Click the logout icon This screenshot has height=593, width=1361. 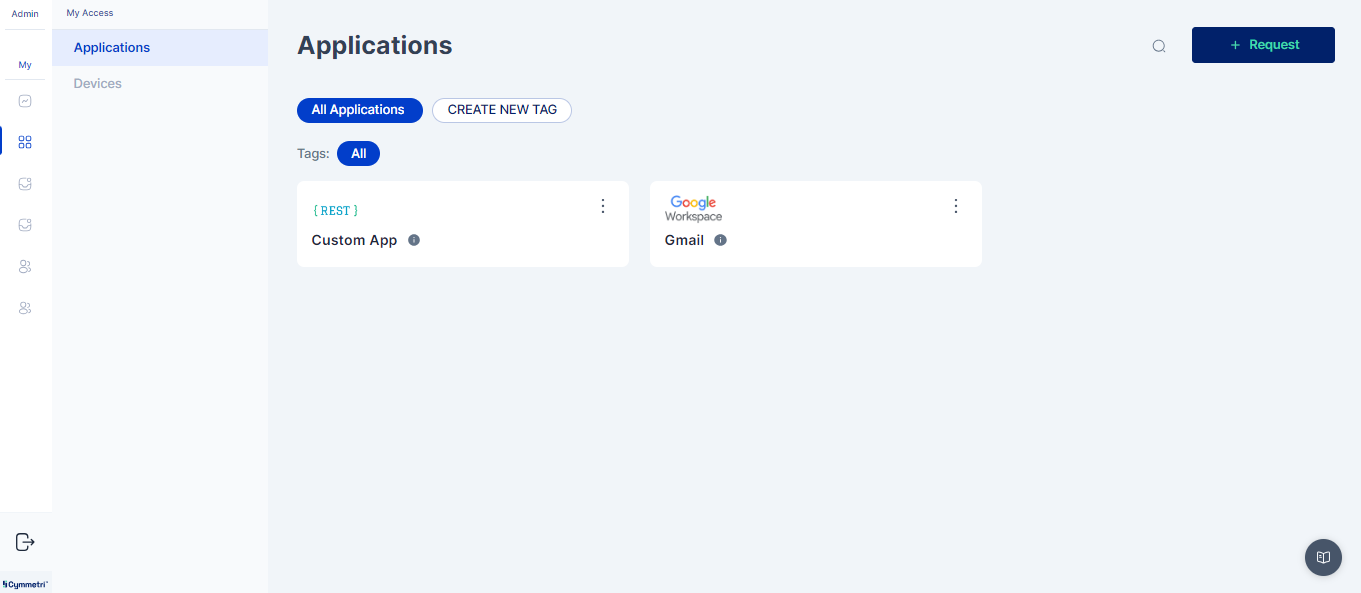click(x=25, y=542)
